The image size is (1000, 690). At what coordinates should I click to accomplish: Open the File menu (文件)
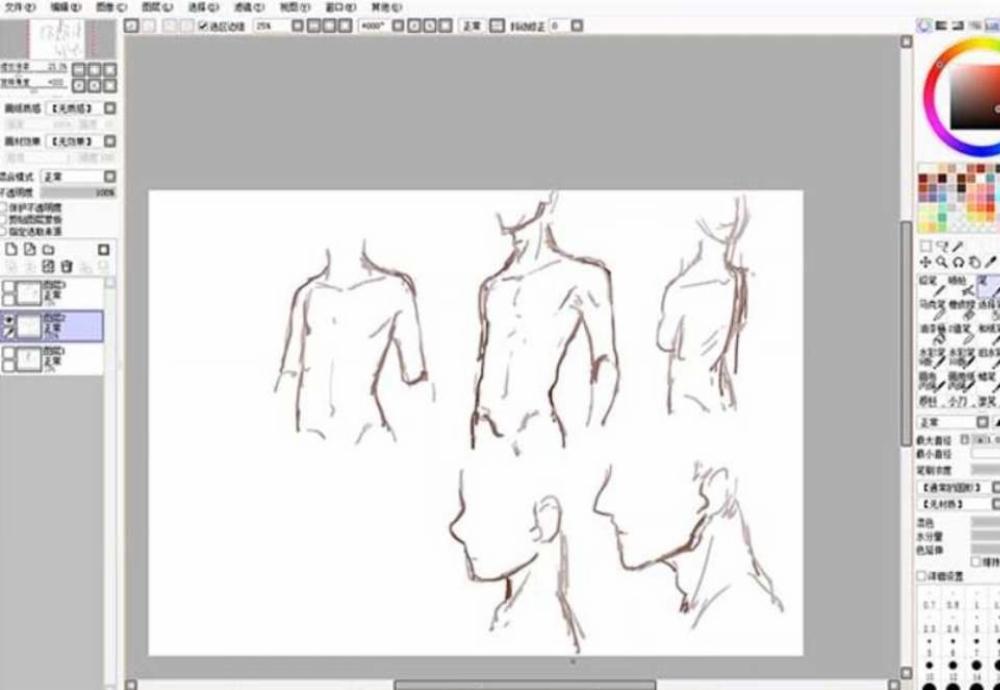point(19,6)
